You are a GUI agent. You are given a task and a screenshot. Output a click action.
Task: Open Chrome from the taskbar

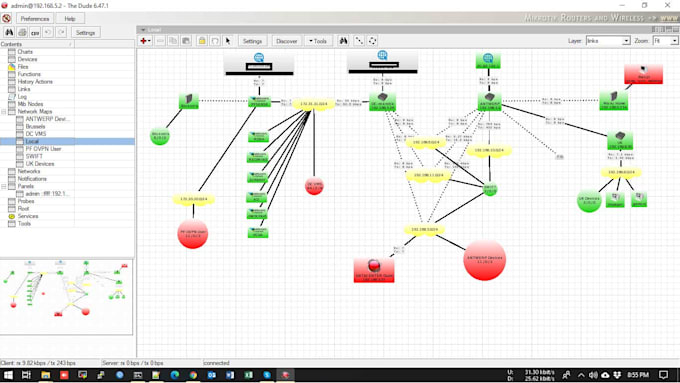pyautogui.click(x=193, y=375)
